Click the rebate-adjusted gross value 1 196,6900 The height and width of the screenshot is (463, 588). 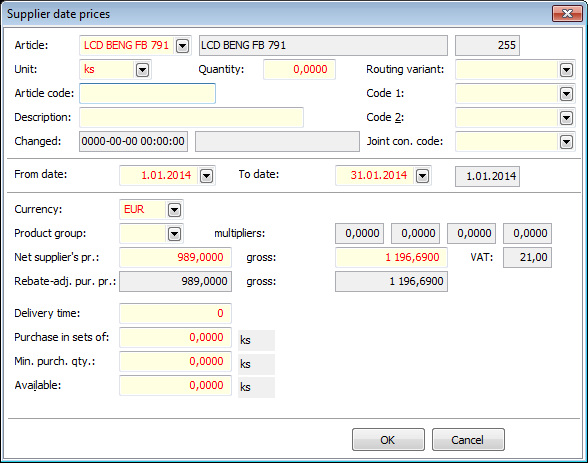(x=391, y=281)
